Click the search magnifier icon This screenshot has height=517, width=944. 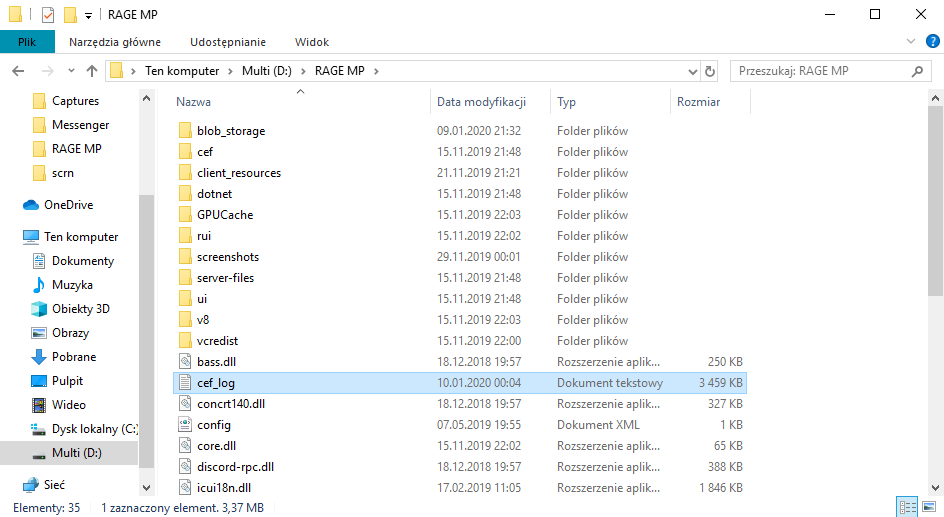point(917,71)
